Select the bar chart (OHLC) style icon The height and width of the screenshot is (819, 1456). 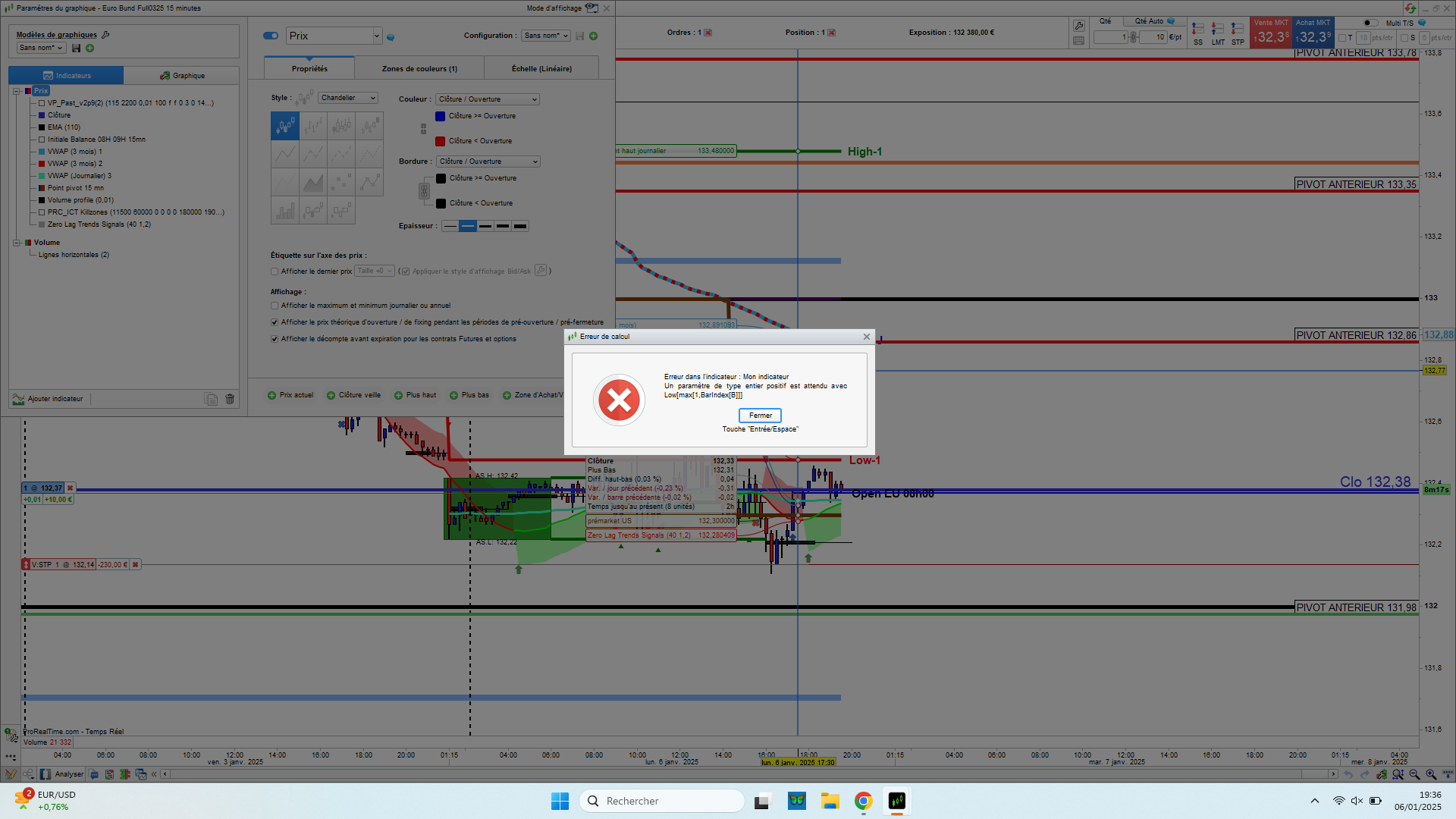click(x=313, y=126)
